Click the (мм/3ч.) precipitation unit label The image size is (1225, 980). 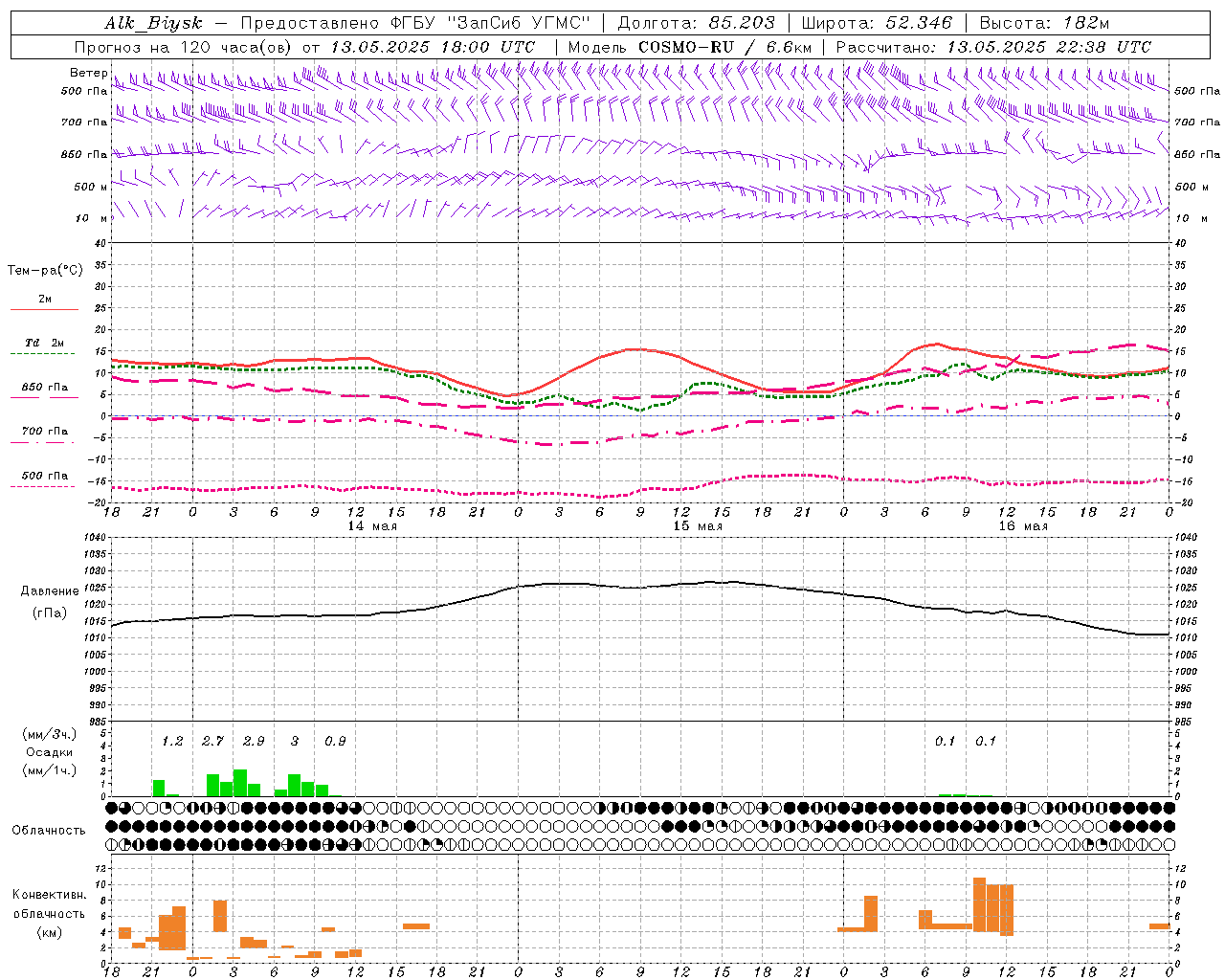[x=50, y=734]
